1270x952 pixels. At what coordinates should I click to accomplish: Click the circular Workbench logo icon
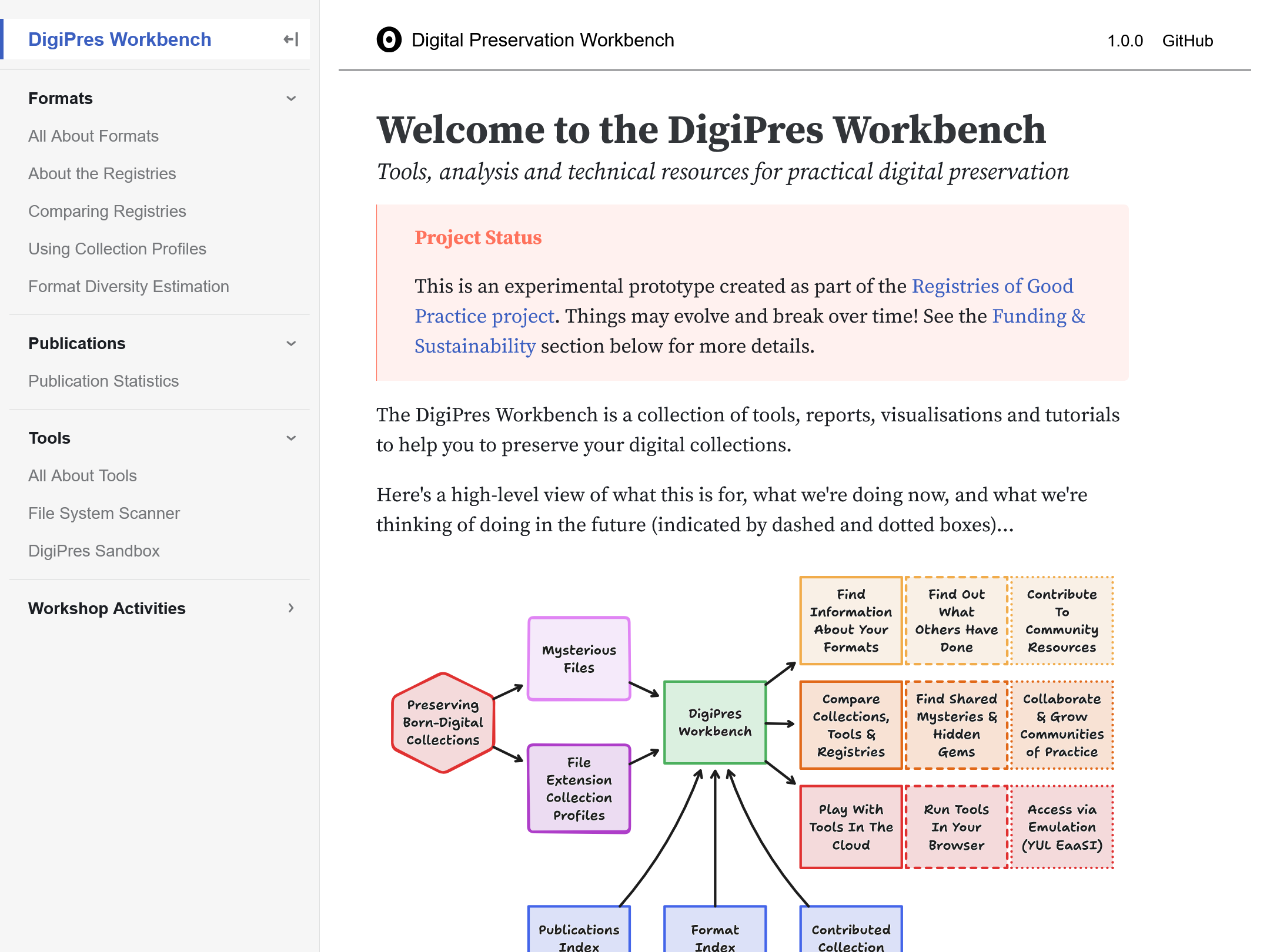click(x=389, y=40)
